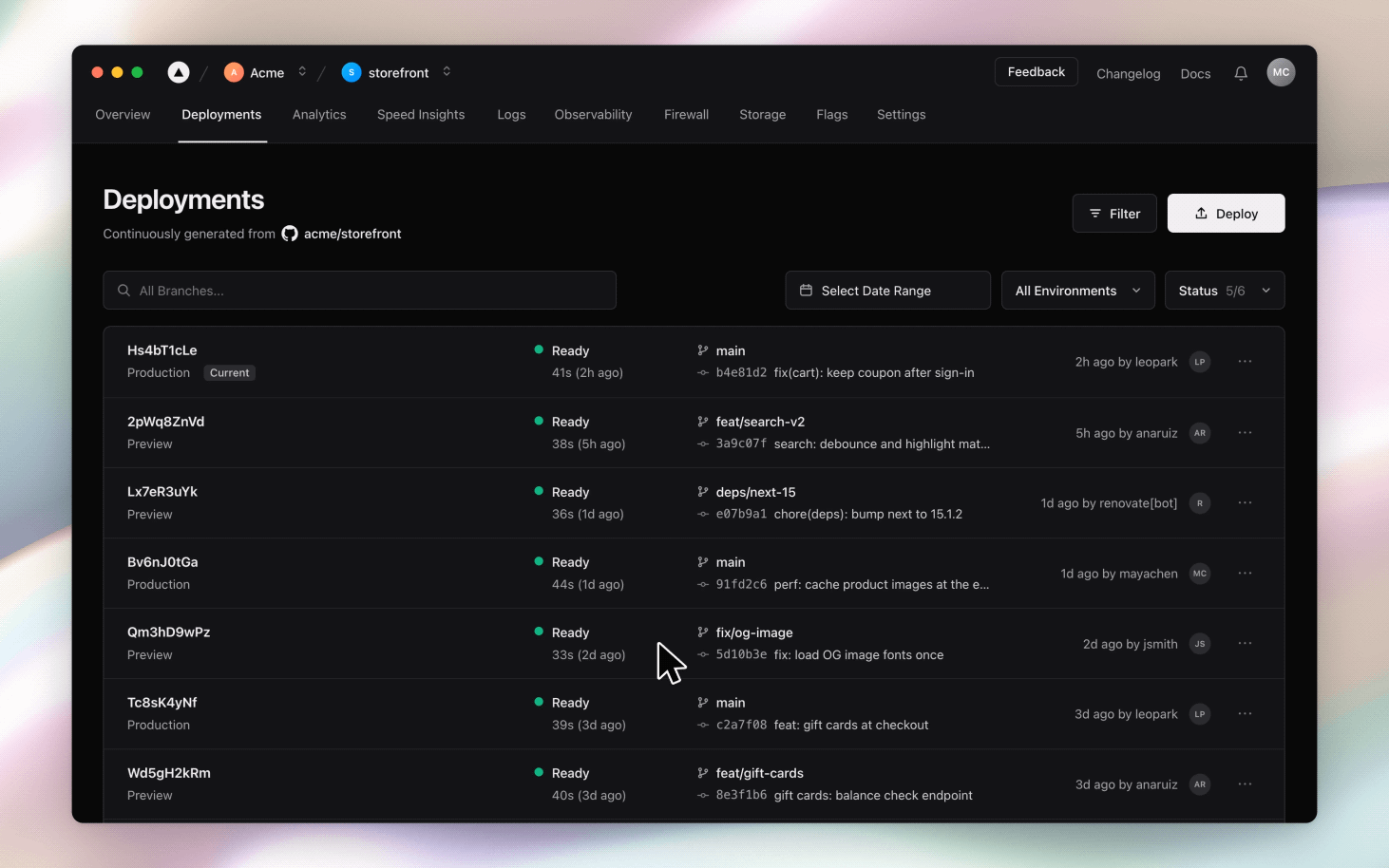
Task: Open the Hs4bT1cLe deployment
Action: [x=162, y=350]
